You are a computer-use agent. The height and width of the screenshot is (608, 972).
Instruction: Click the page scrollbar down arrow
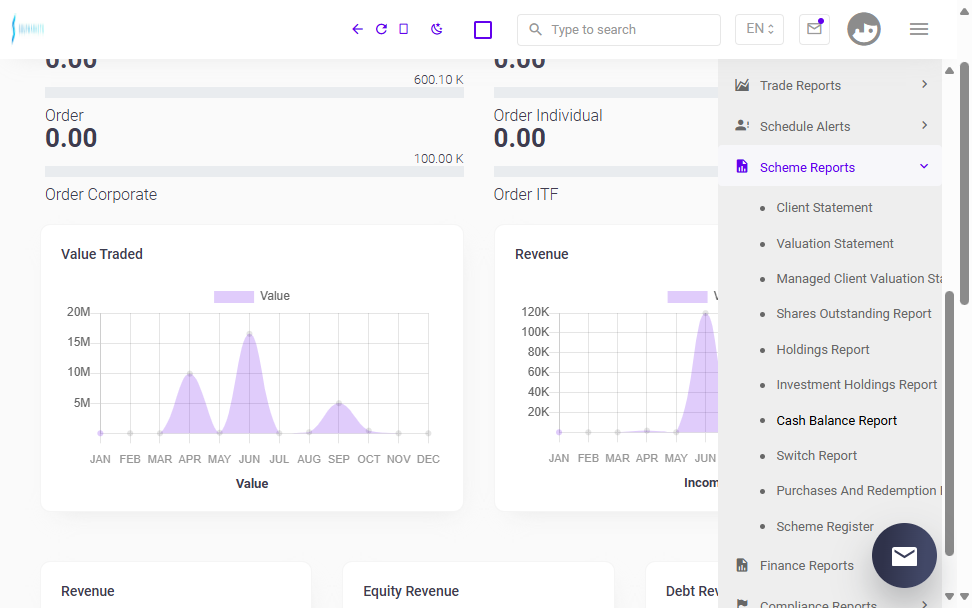[964, 596]
